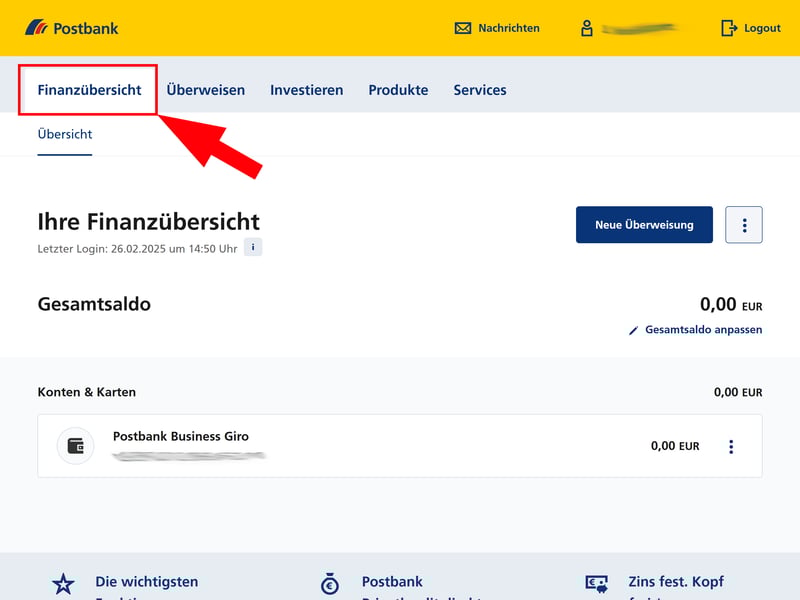Select the Übersicht sub-tab
Image resolution: width=800 pixels, height=600 pixels.
(65, 134)
